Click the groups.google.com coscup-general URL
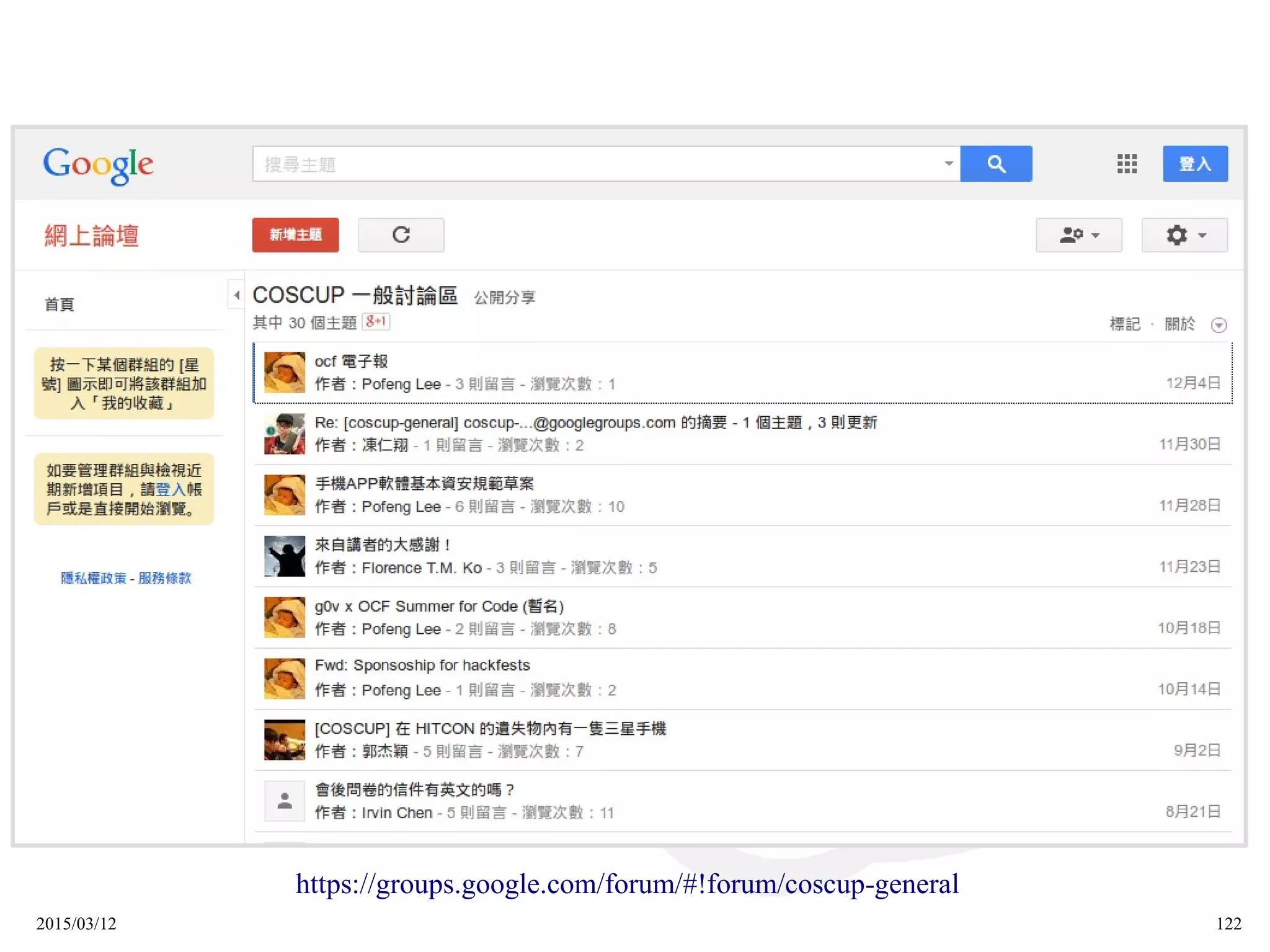Viewport: 1270px width, 952px height. [x=627, y=884]
